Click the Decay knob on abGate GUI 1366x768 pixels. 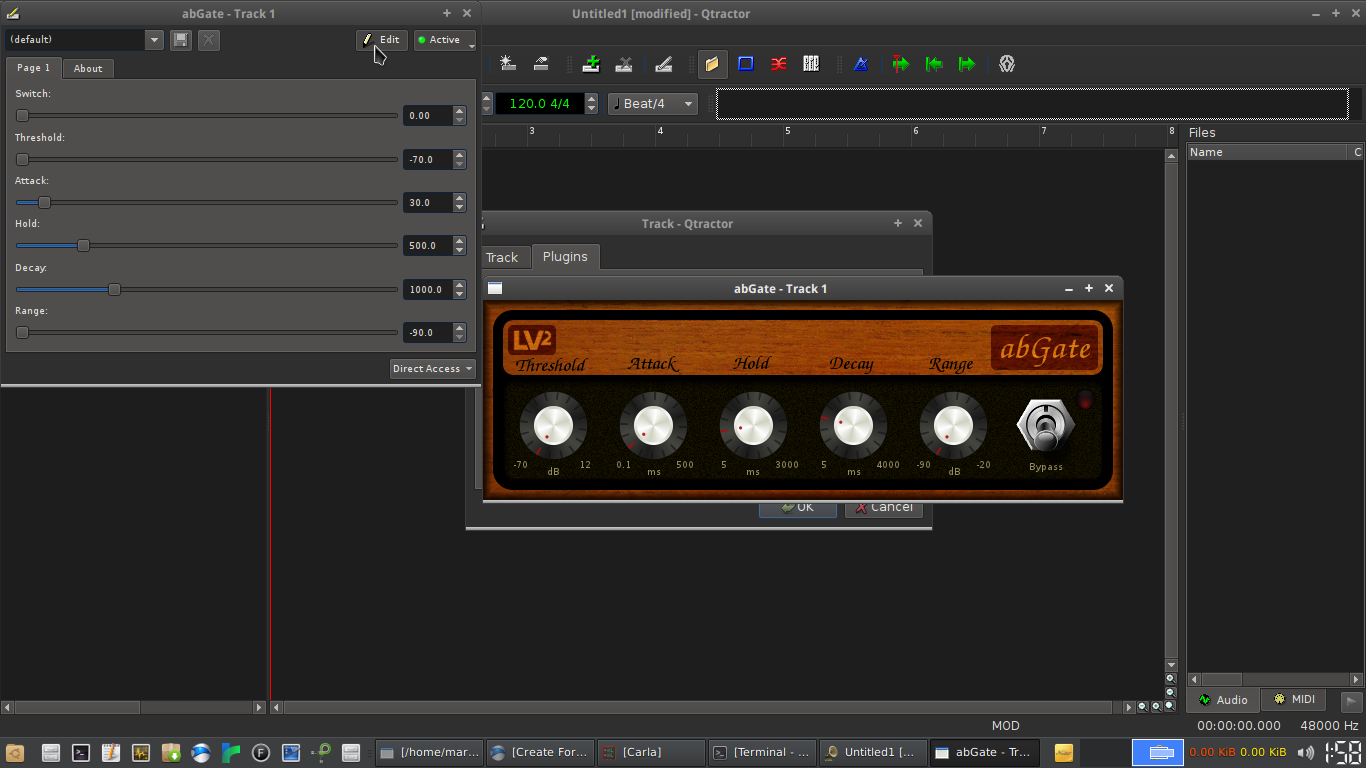click(x=853, y=426)
